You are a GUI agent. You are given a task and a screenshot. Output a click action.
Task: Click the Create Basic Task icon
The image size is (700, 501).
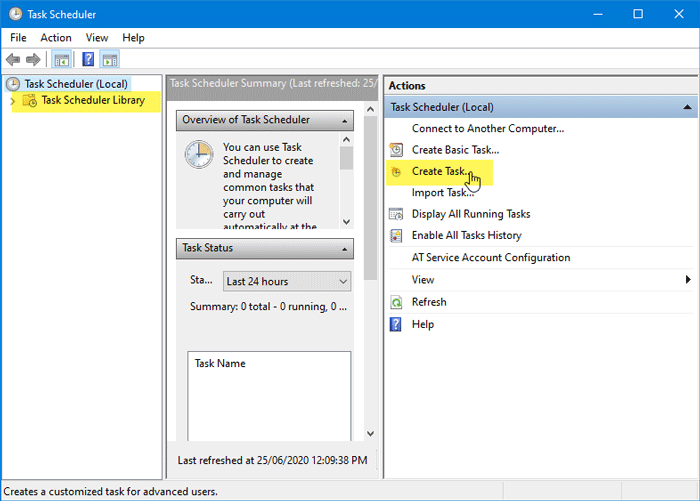point(396,150)
